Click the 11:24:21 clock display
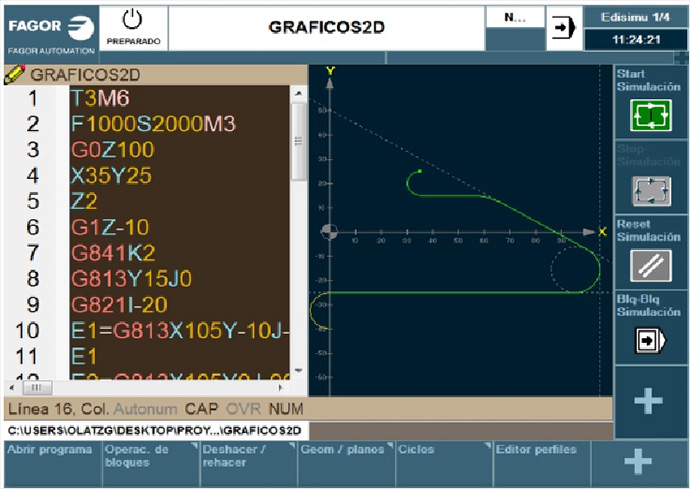690x489 pixels. [635, 40]
